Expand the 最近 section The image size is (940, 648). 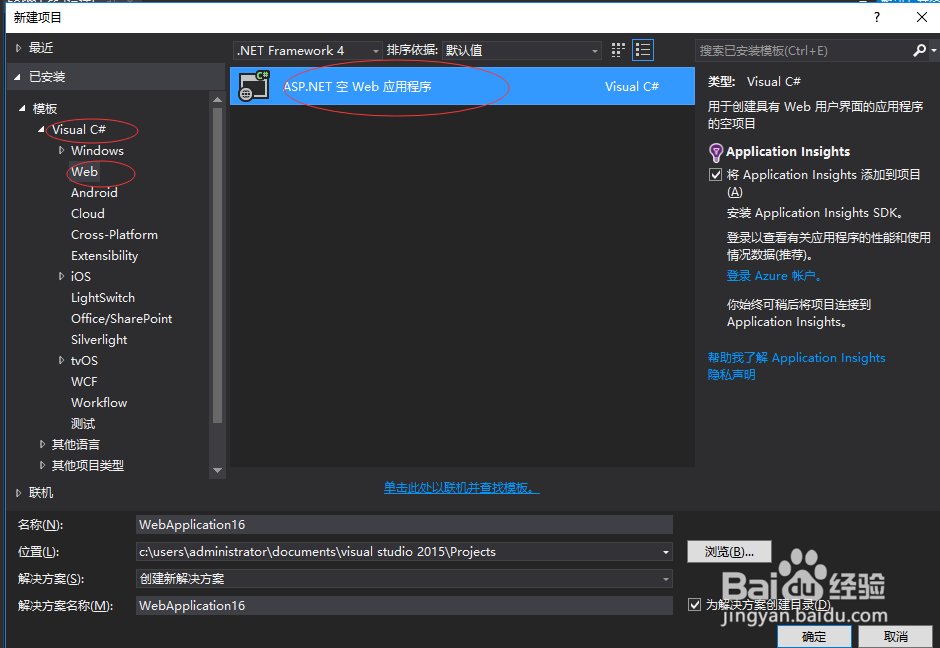pos(19,48)
